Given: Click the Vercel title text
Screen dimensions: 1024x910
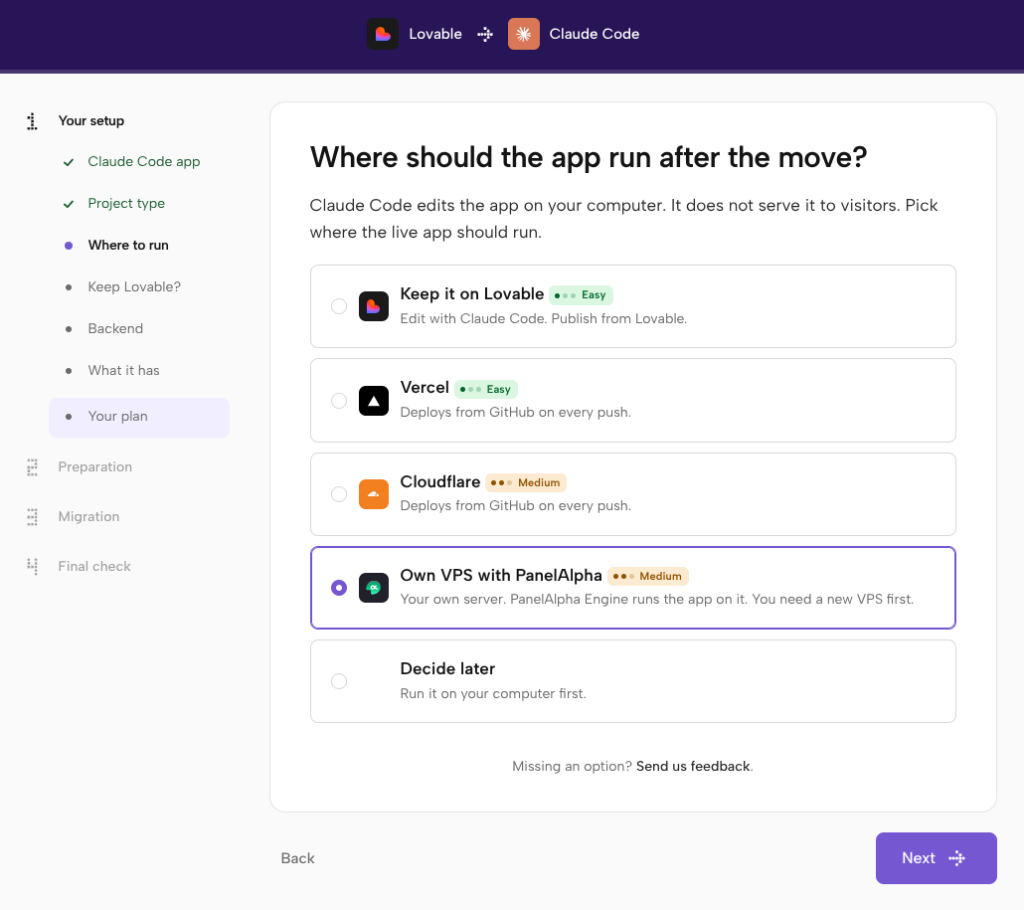Looking at the screenshot, I should 424,387.
